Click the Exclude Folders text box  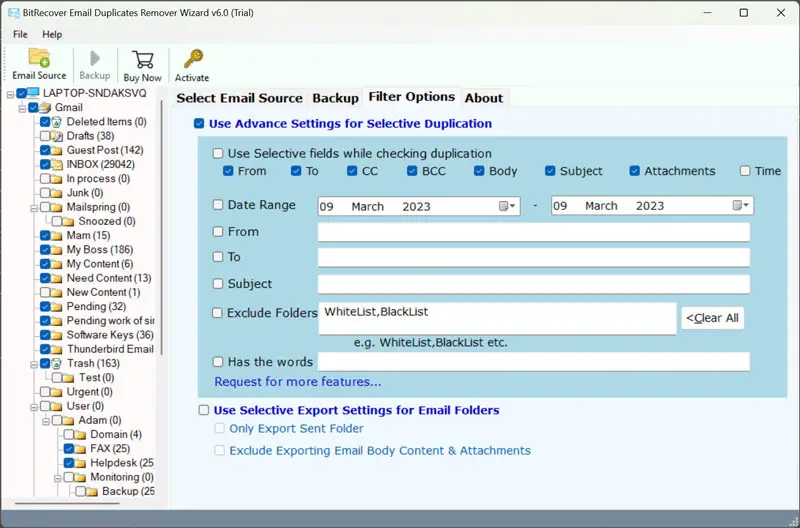click(497, 319)
